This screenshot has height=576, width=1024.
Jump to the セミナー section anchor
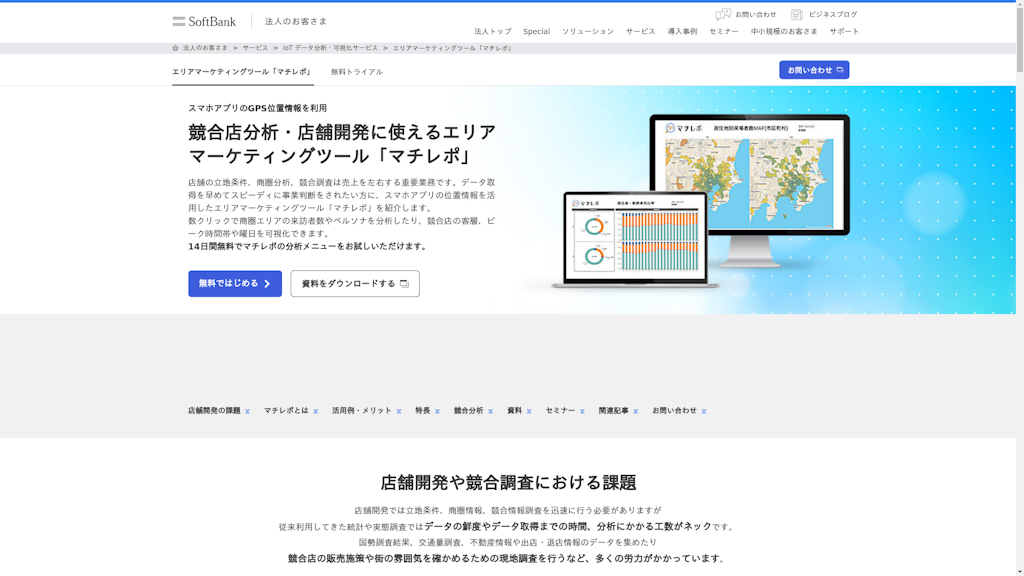pyautogui.click(x=560, y=410)
